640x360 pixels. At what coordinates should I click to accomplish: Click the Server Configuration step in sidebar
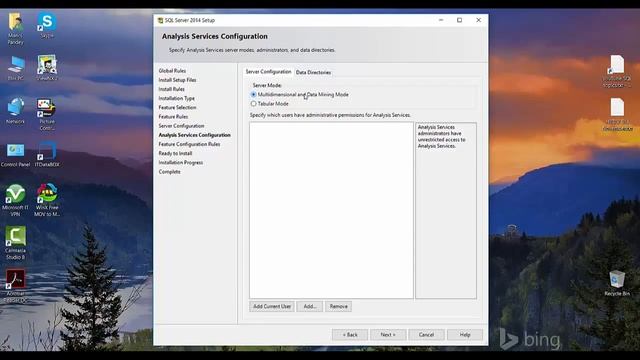click(181, 126)
